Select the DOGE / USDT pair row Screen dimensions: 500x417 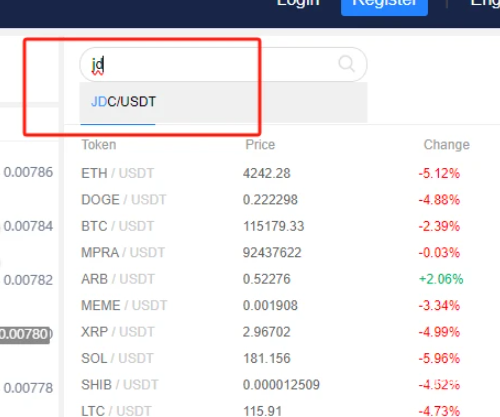[282, 200]
